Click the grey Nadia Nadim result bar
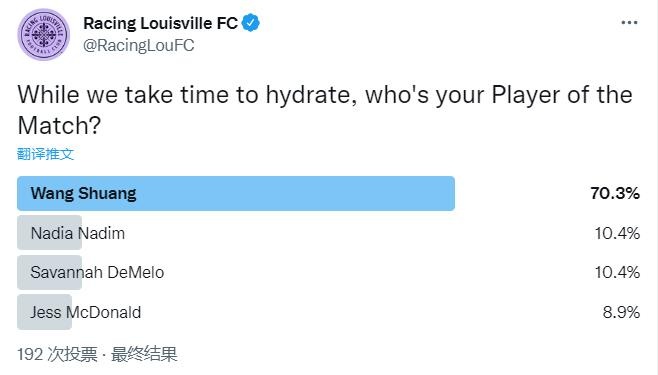 click(50, 233)
